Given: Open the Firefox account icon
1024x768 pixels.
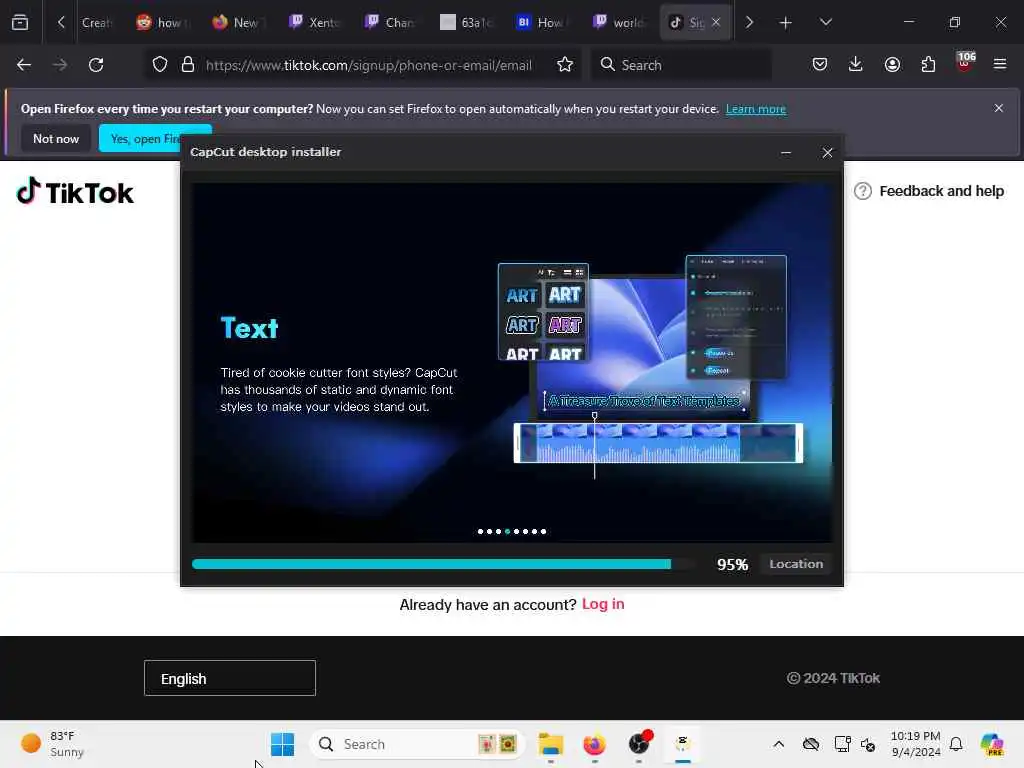Looking at the screenshot, I should click(892, 64).
